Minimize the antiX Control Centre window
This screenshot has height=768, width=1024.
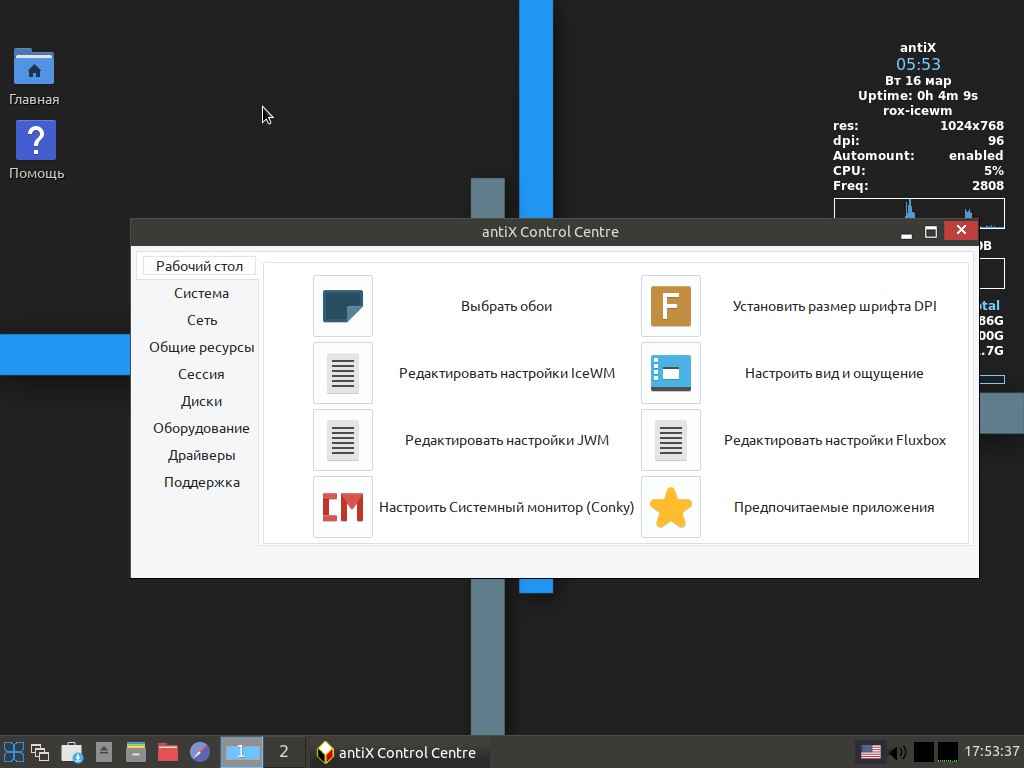[x=906, y=232]
